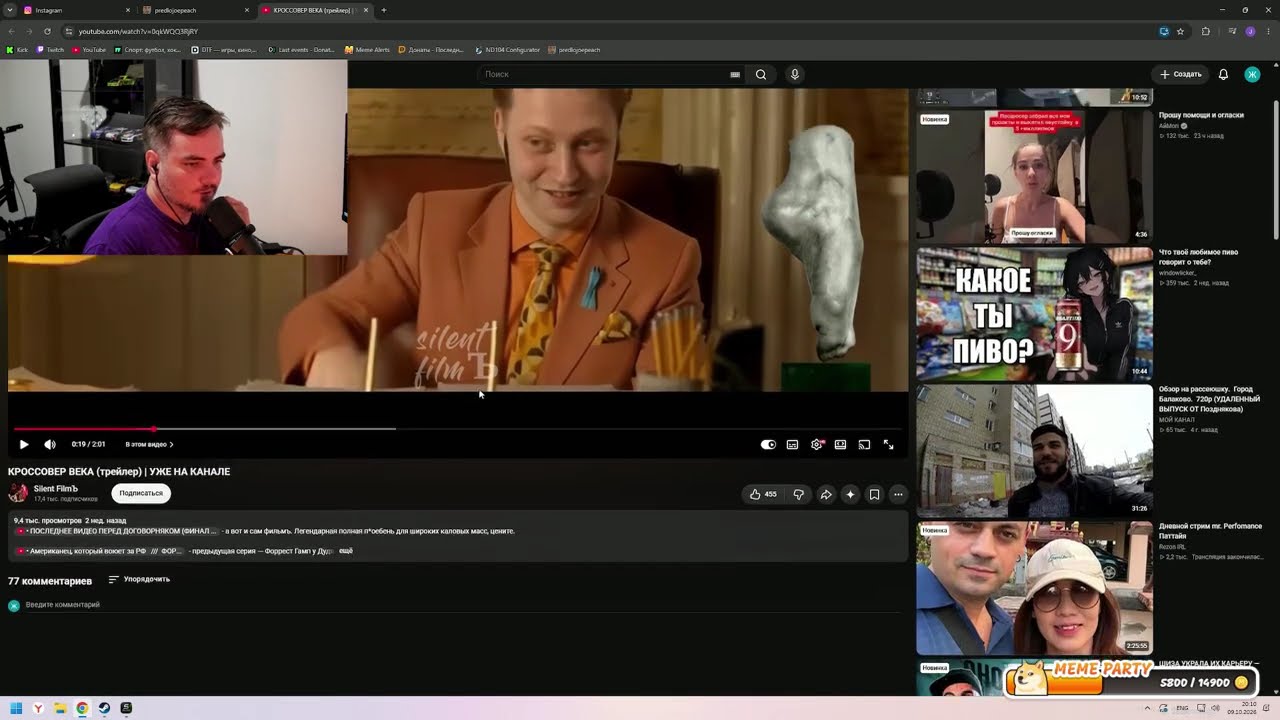Mute the video volume speaker icon
This screenshot has width=1280, height=720.
pyautogui.click(x=50, y=444)
